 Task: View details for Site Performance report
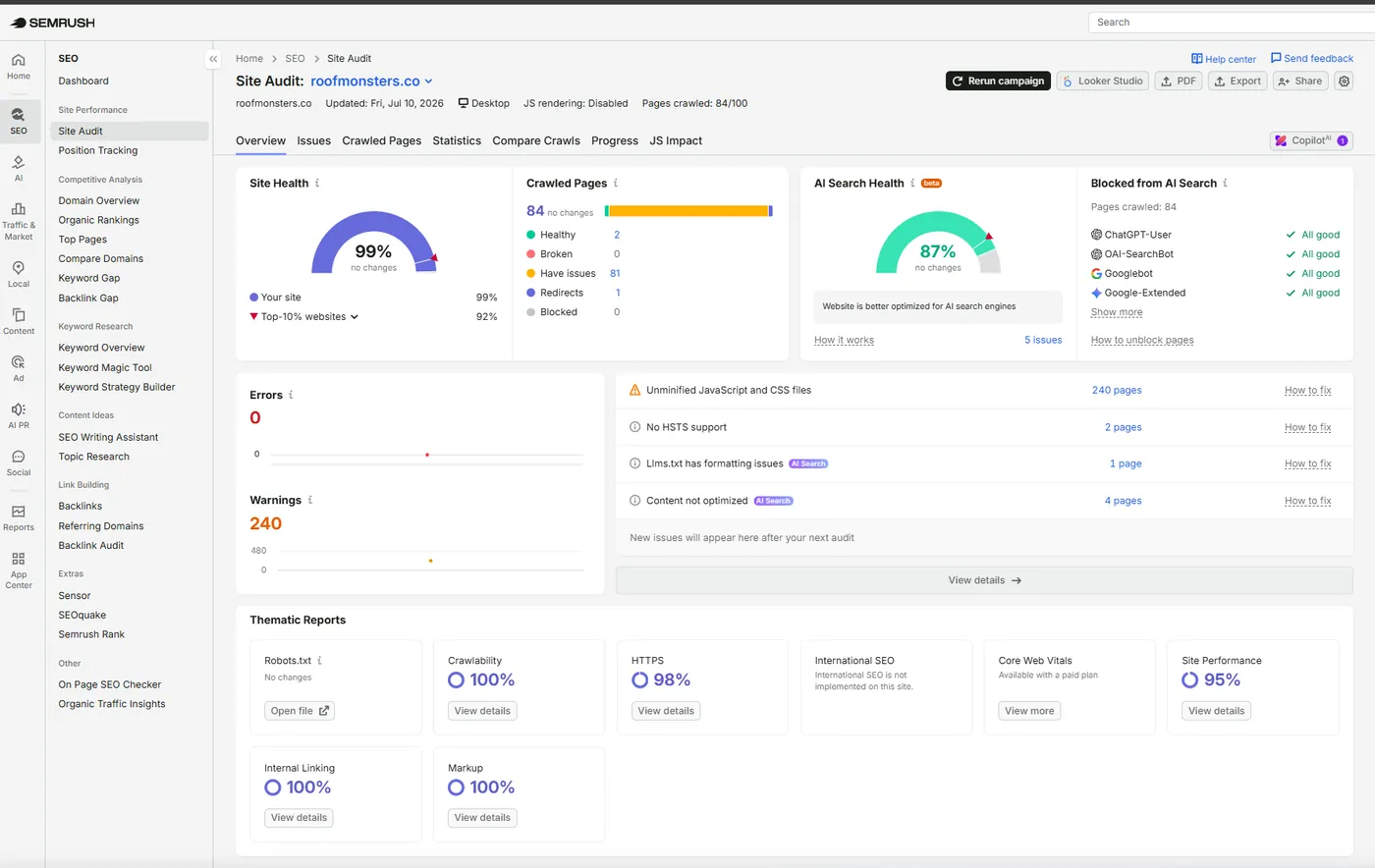pos(1216,711)
